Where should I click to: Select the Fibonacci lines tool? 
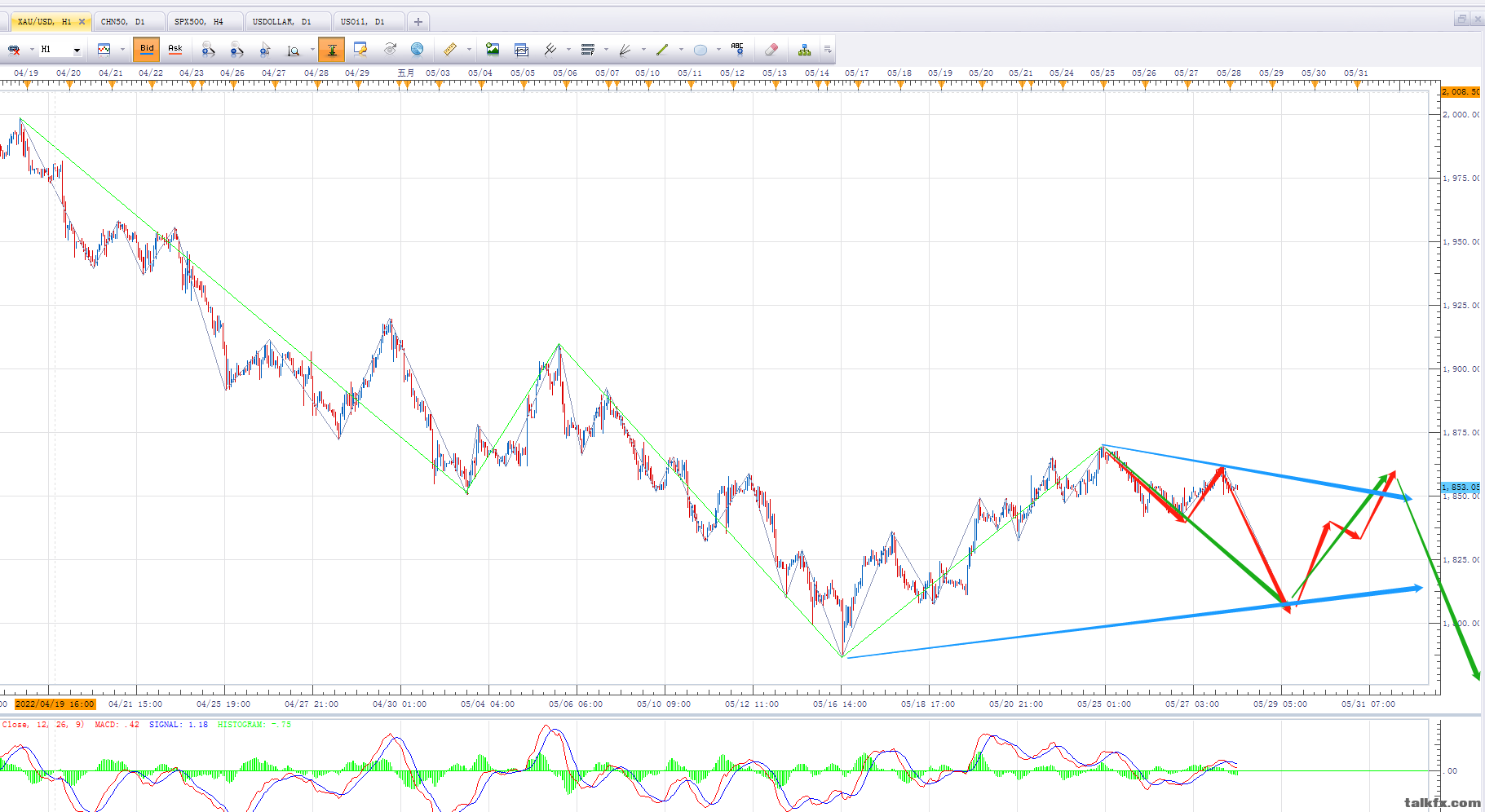point(588,50)
